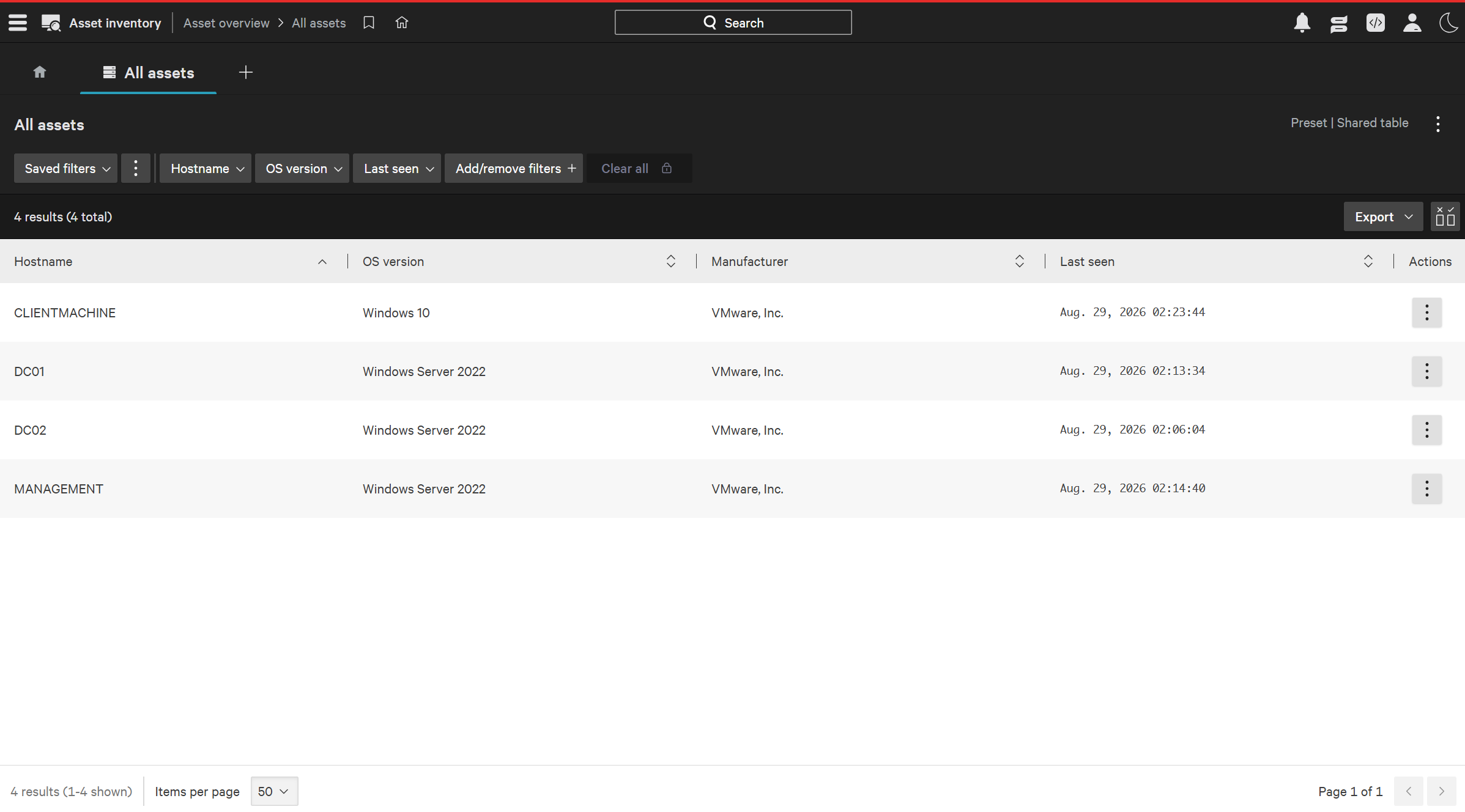Select the CLIENTMACHINE hostname cell
Image resolution: width=1465 pixels, height=812 pixels.
(x=65, y=312)
